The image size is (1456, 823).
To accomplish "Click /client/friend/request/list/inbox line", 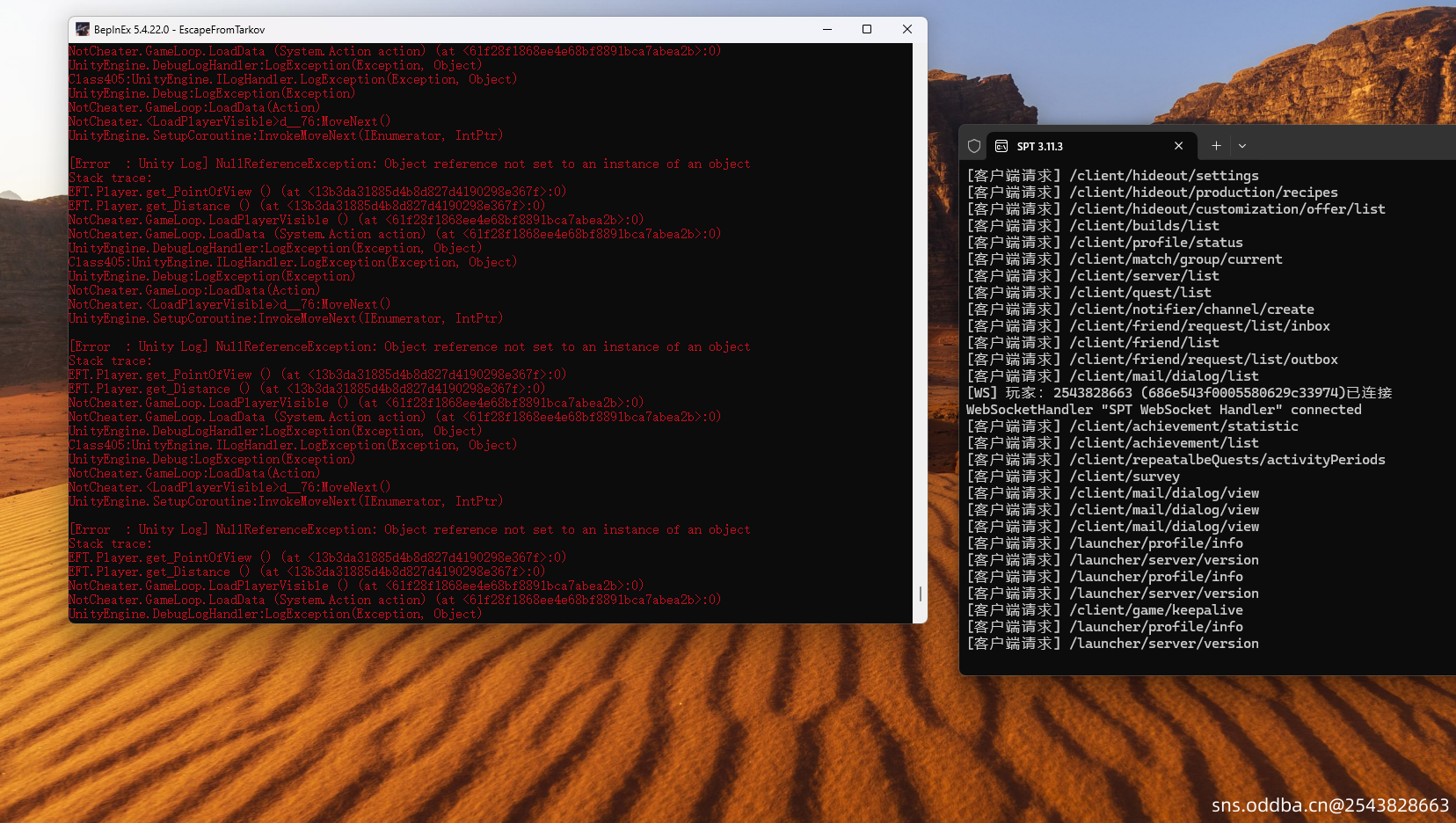I will 1148,326.
